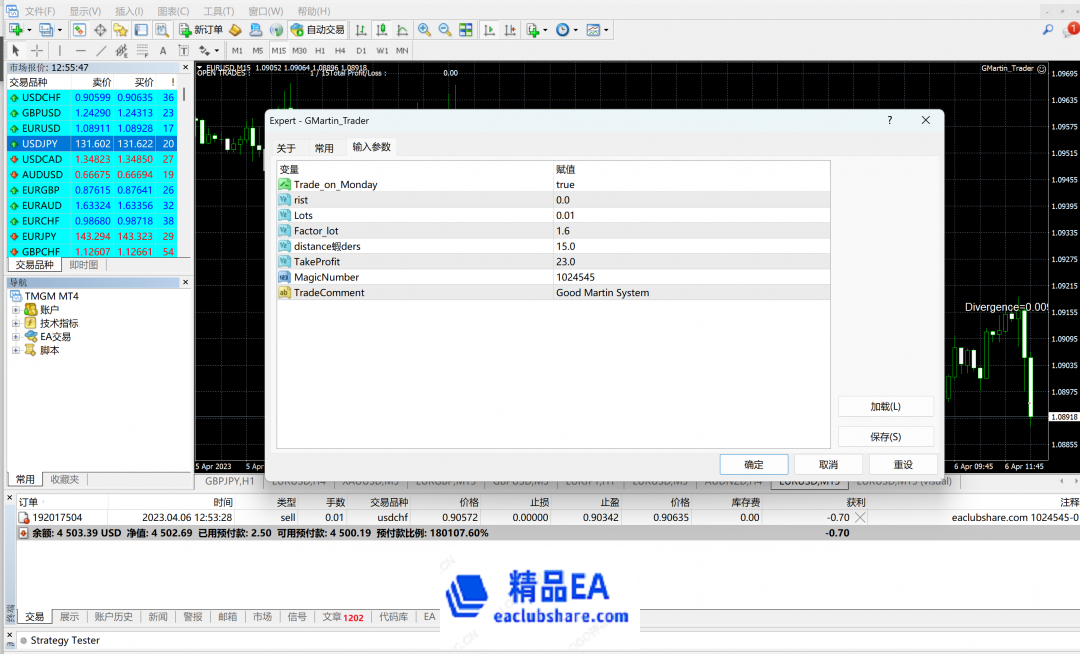Select the text label (A) tool
This screenshot has height=654, width=1080.
162,49
